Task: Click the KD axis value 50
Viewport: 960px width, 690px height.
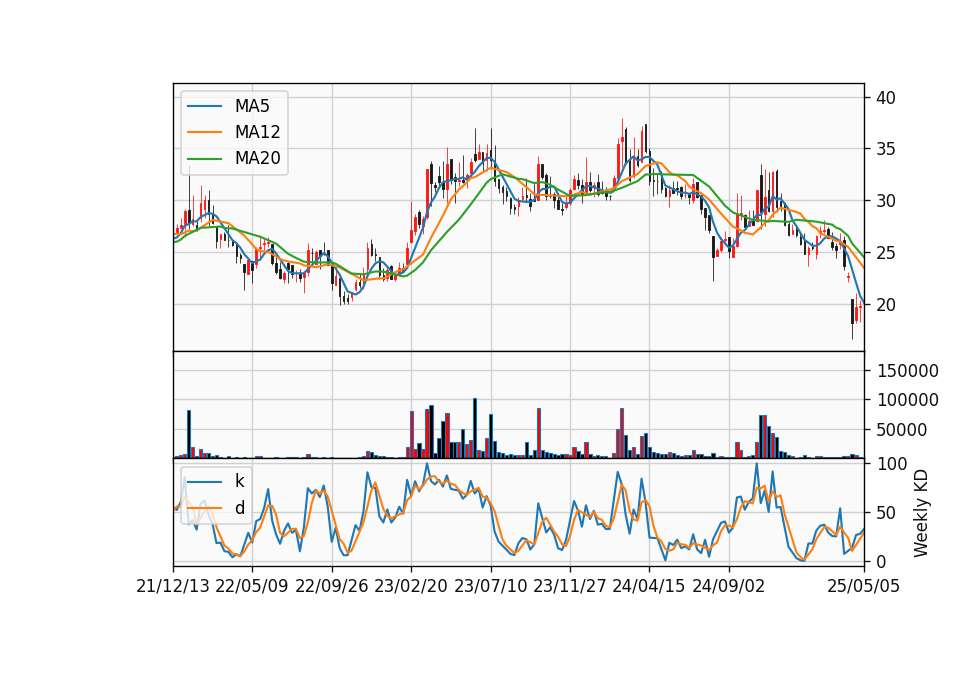Action: coord(885,513)
